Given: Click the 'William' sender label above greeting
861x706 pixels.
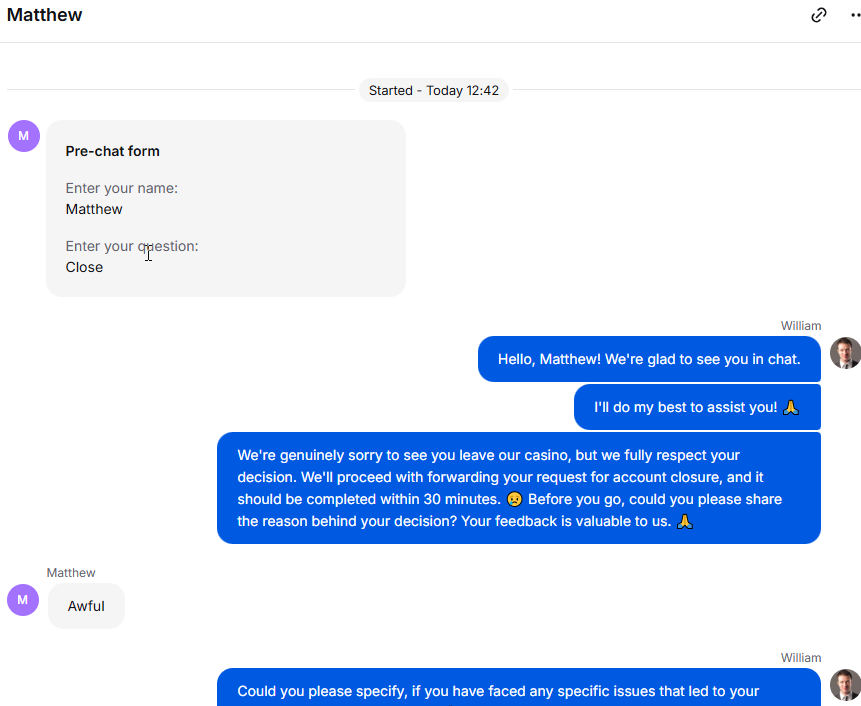Looking at the screenshot, I should [801, 326].
